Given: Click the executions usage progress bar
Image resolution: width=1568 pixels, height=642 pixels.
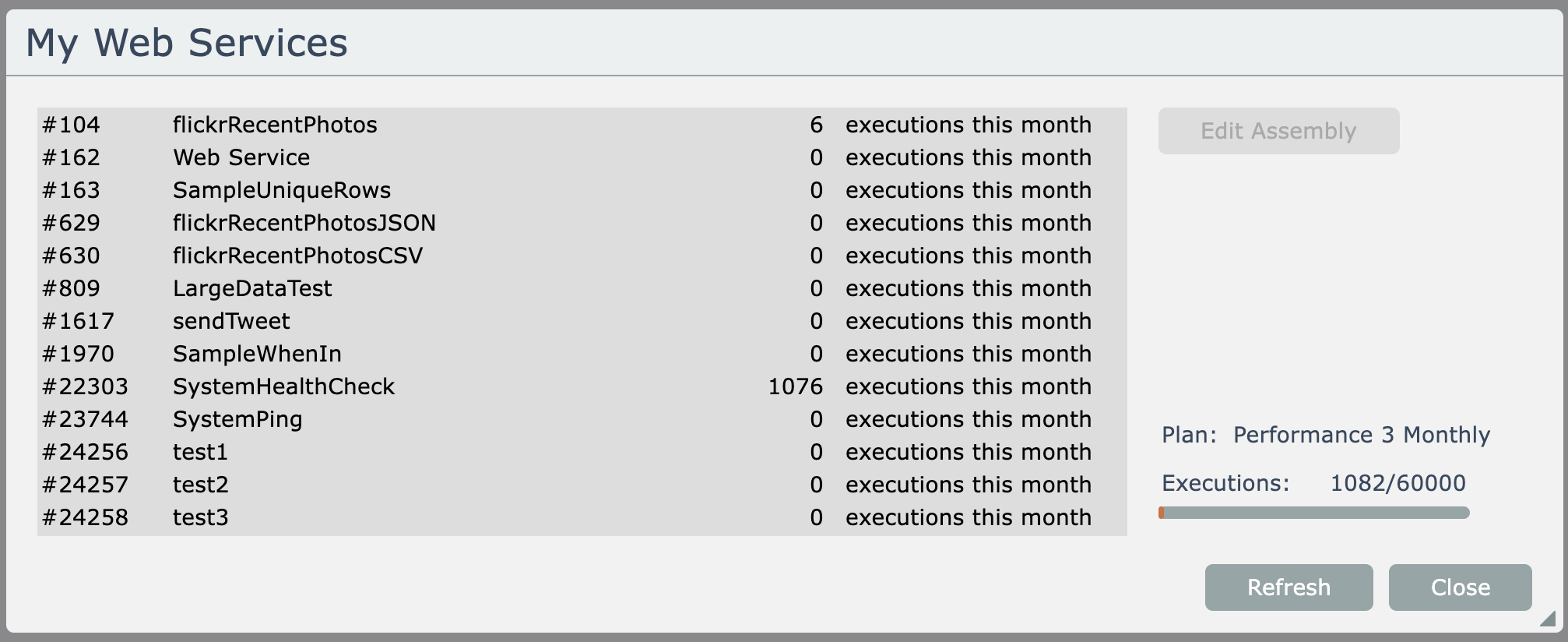Looking at the screenshot, I should tap(1314, 513).
